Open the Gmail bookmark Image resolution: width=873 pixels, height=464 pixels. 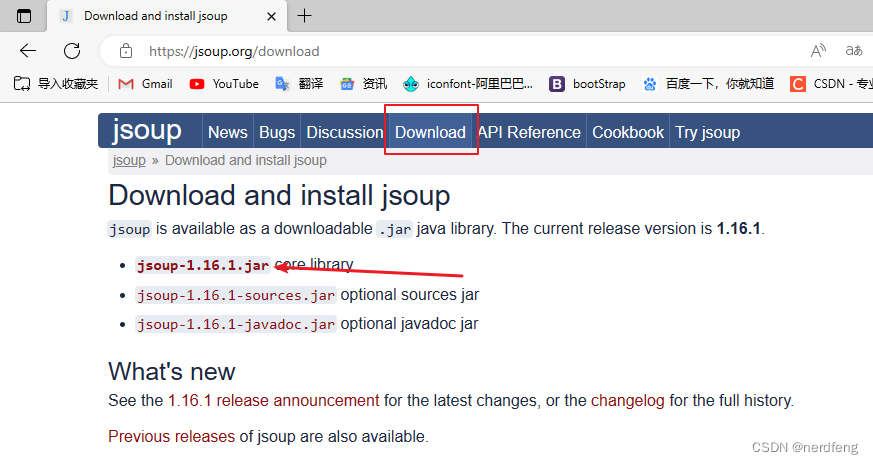click(x=145, y=84)
